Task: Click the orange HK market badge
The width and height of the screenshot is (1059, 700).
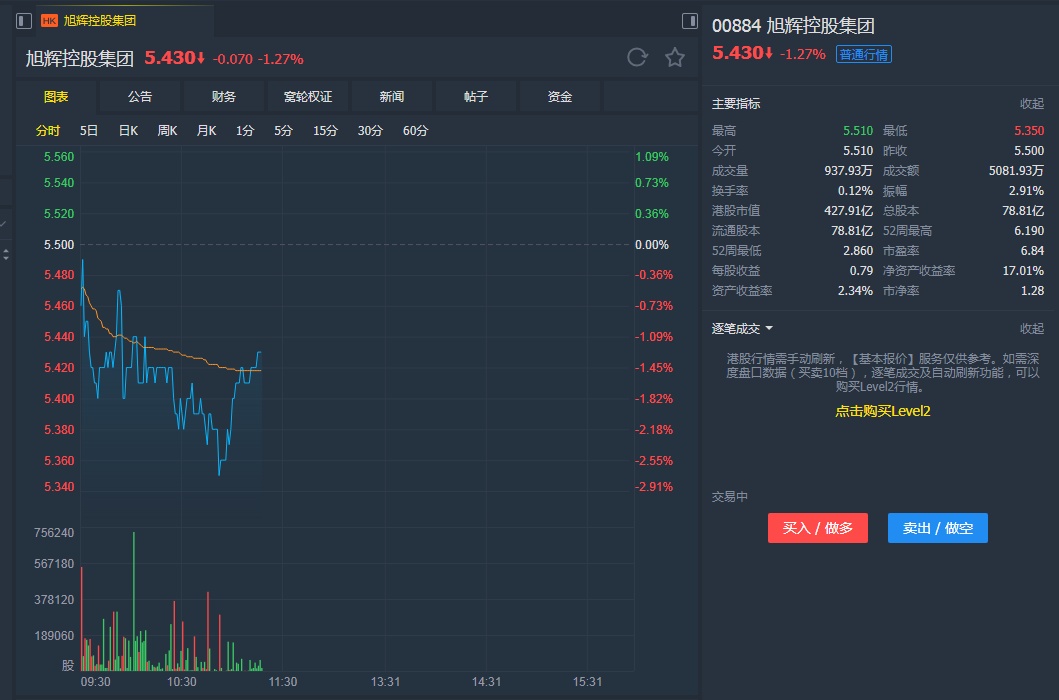Action: click(49, 20)
